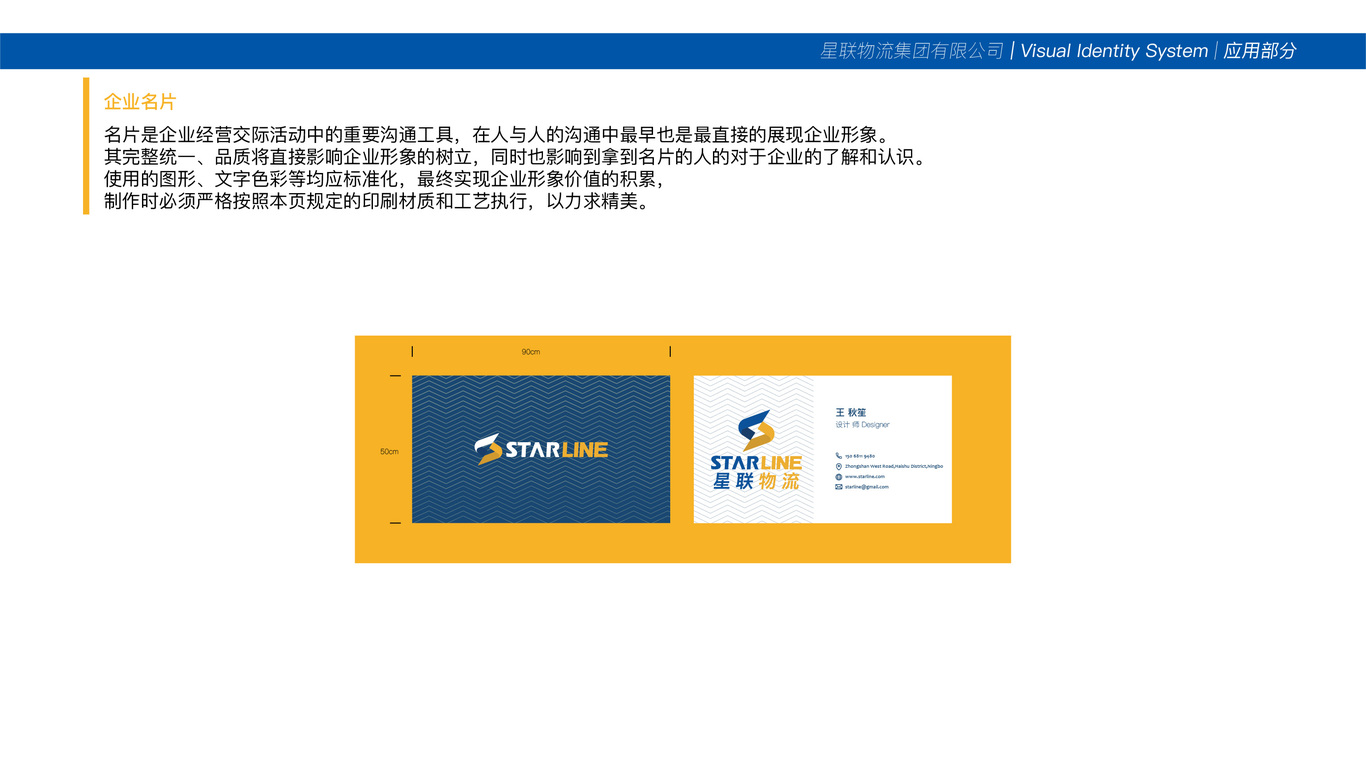The height and width of the screenshot is (768, 1366).
Task: Click the '星联物流' Chinese wordmark on the card
Action: tap(756, 482)
